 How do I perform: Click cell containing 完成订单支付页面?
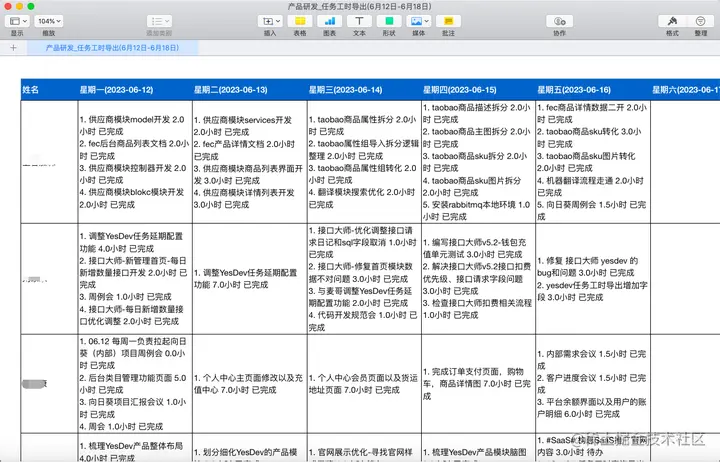point(478,383)
